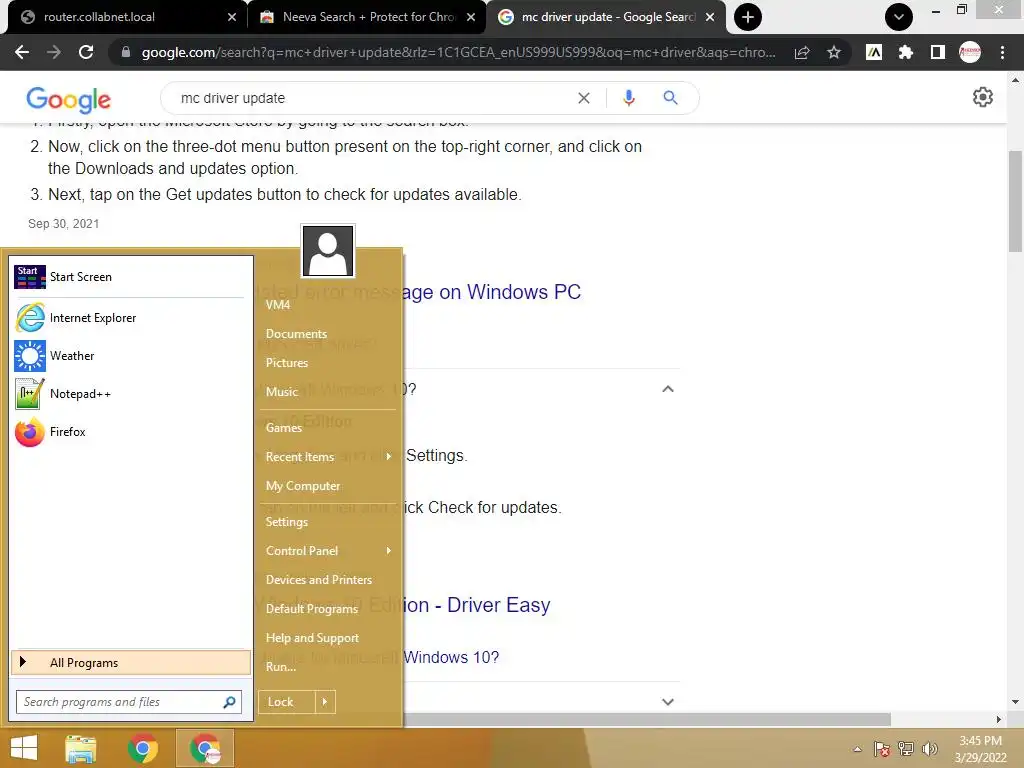Image resolution: width=1024 pixels, height=768 pixels.
Task: Open Google quick settings gear
Action: click(983, 97)
